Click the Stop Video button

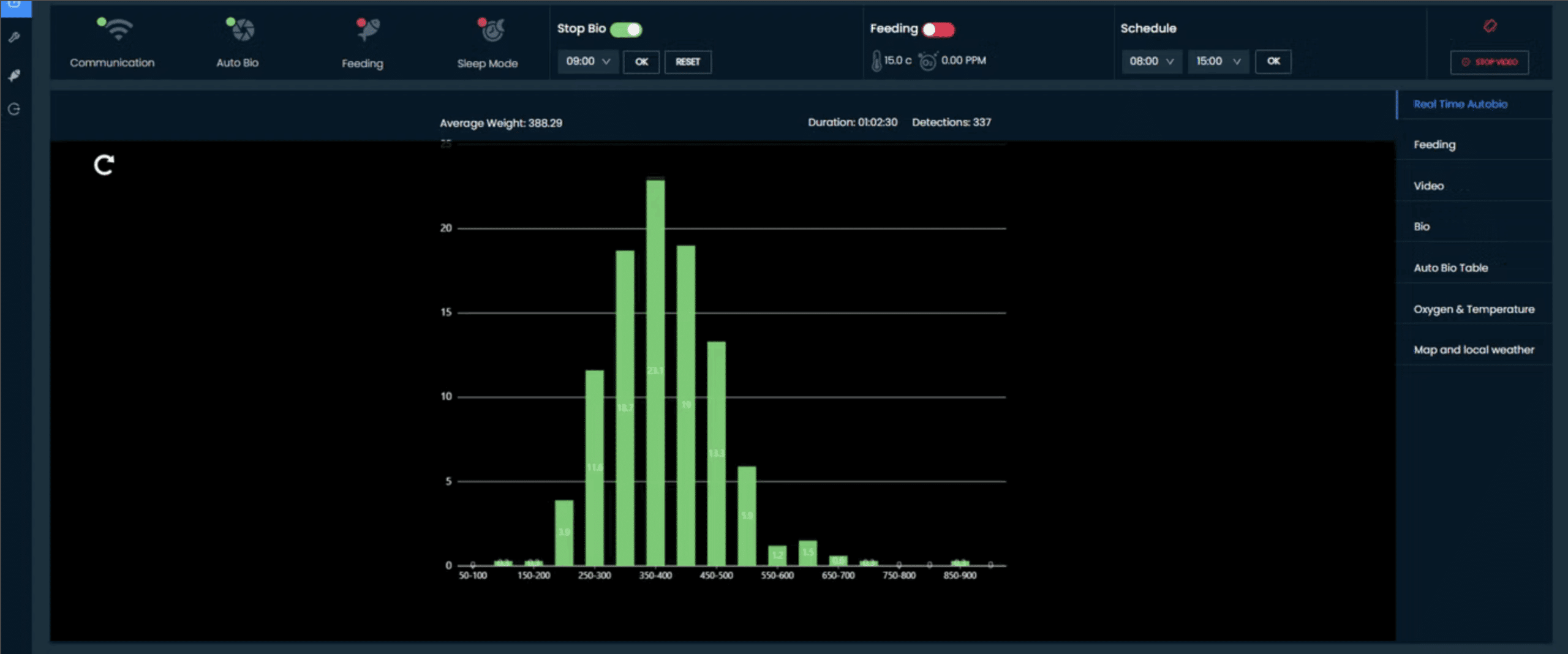(1489, 62)
